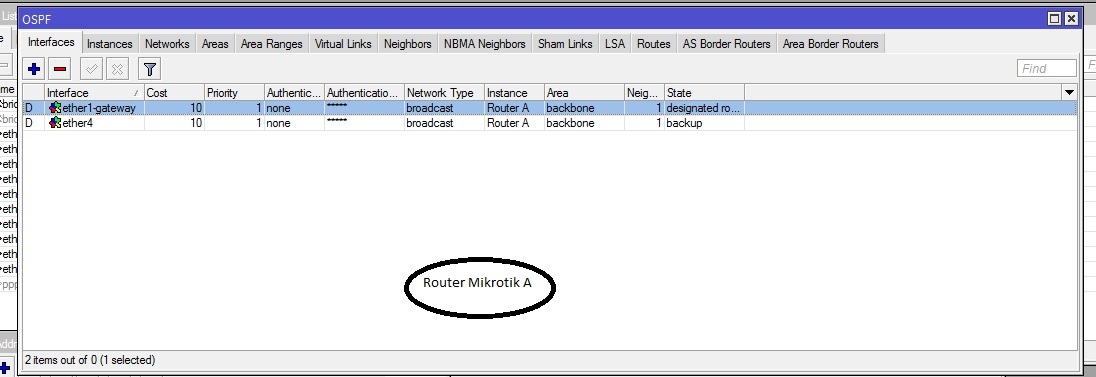Viewport: 1096px width, 377px height.
Task: Open column chooser dropdown arrow
Action: (x=1069, y=92)
